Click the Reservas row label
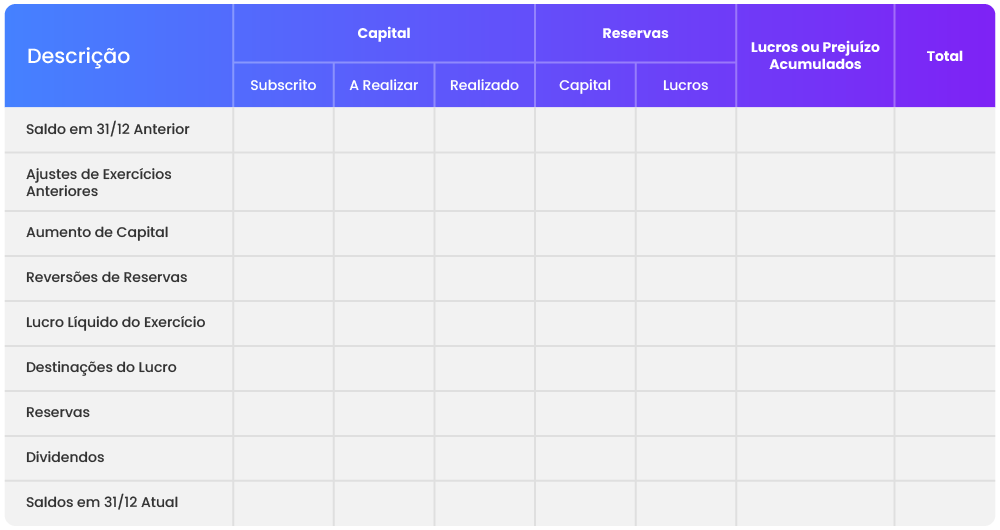 click(x=58, y=412)
